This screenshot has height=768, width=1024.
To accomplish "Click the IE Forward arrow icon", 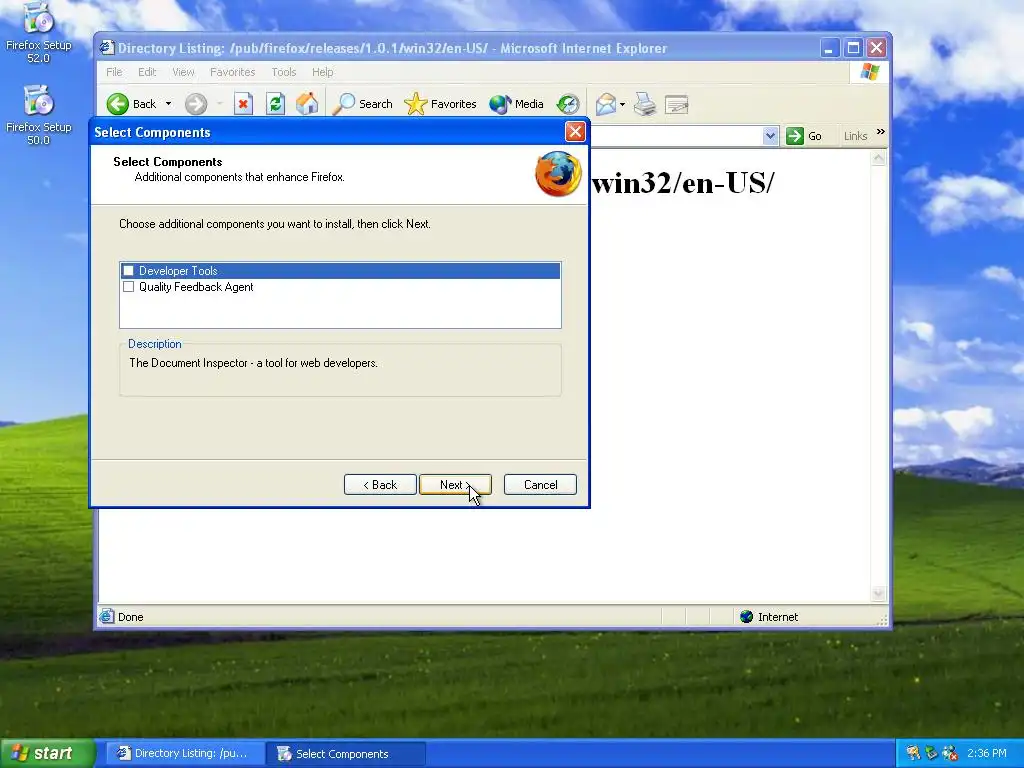I will coord(195,104).
